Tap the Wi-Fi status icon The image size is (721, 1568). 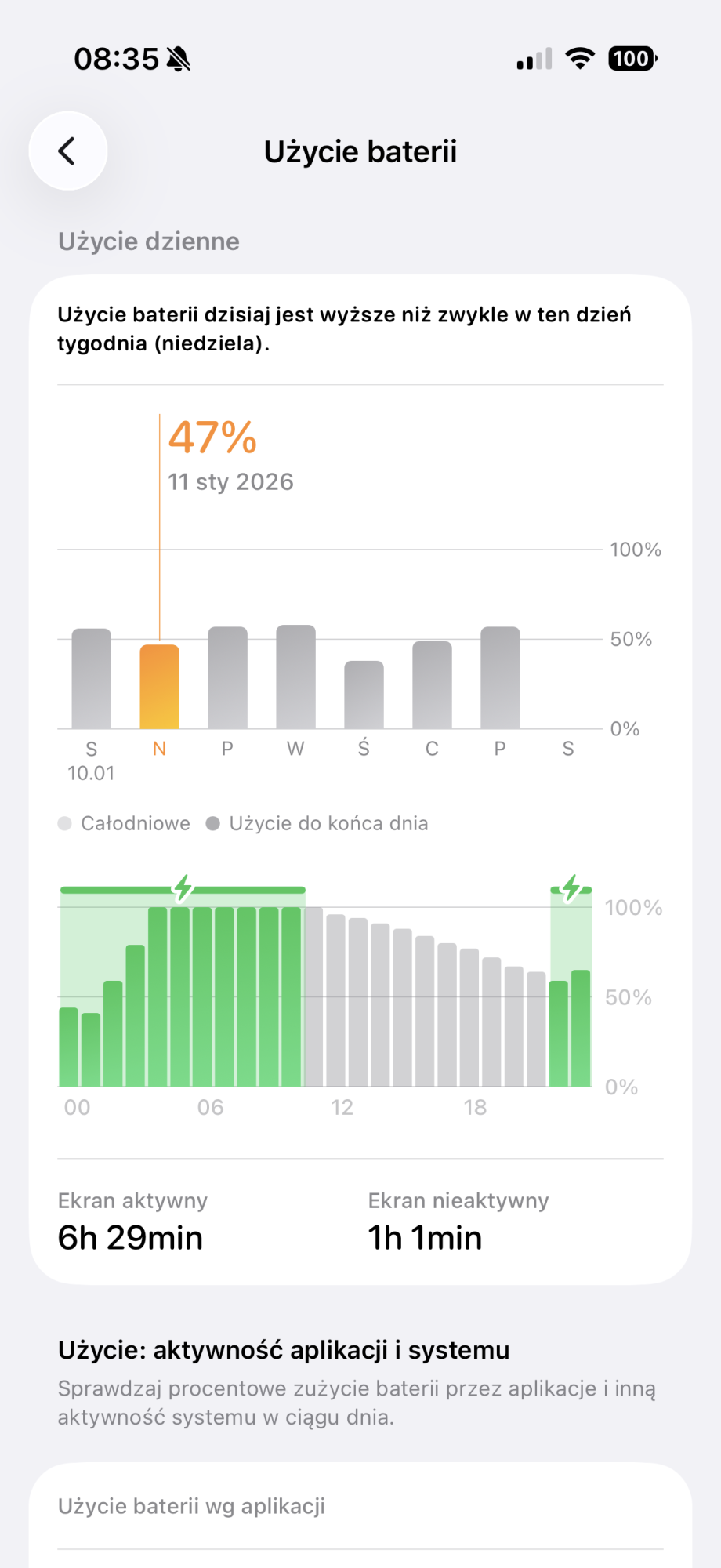point(580,59)
